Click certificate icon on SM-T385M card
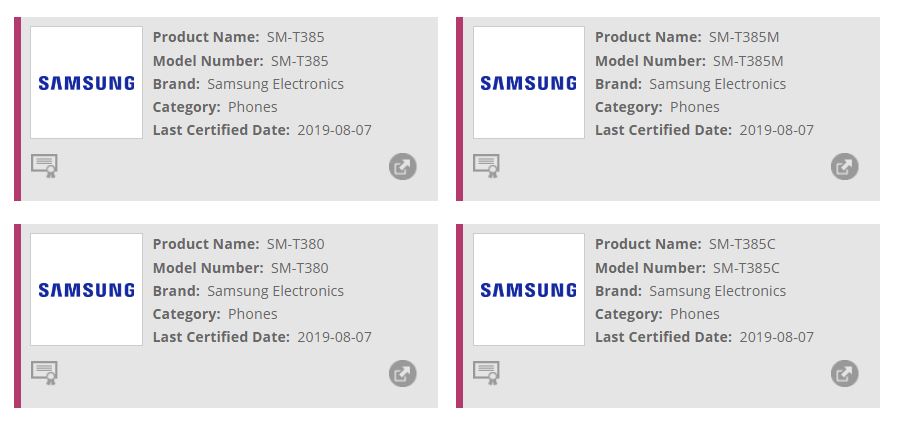Viewport: 900px width, 424px height. tap(487, 166)
